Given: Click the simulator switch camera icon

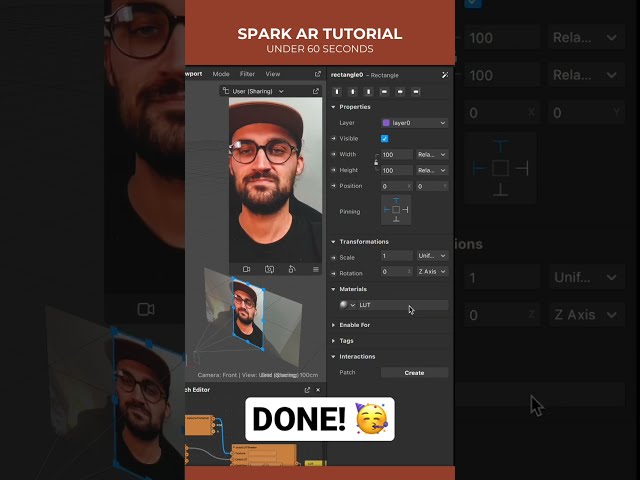Looking at the screenshot, I should 269,269.
